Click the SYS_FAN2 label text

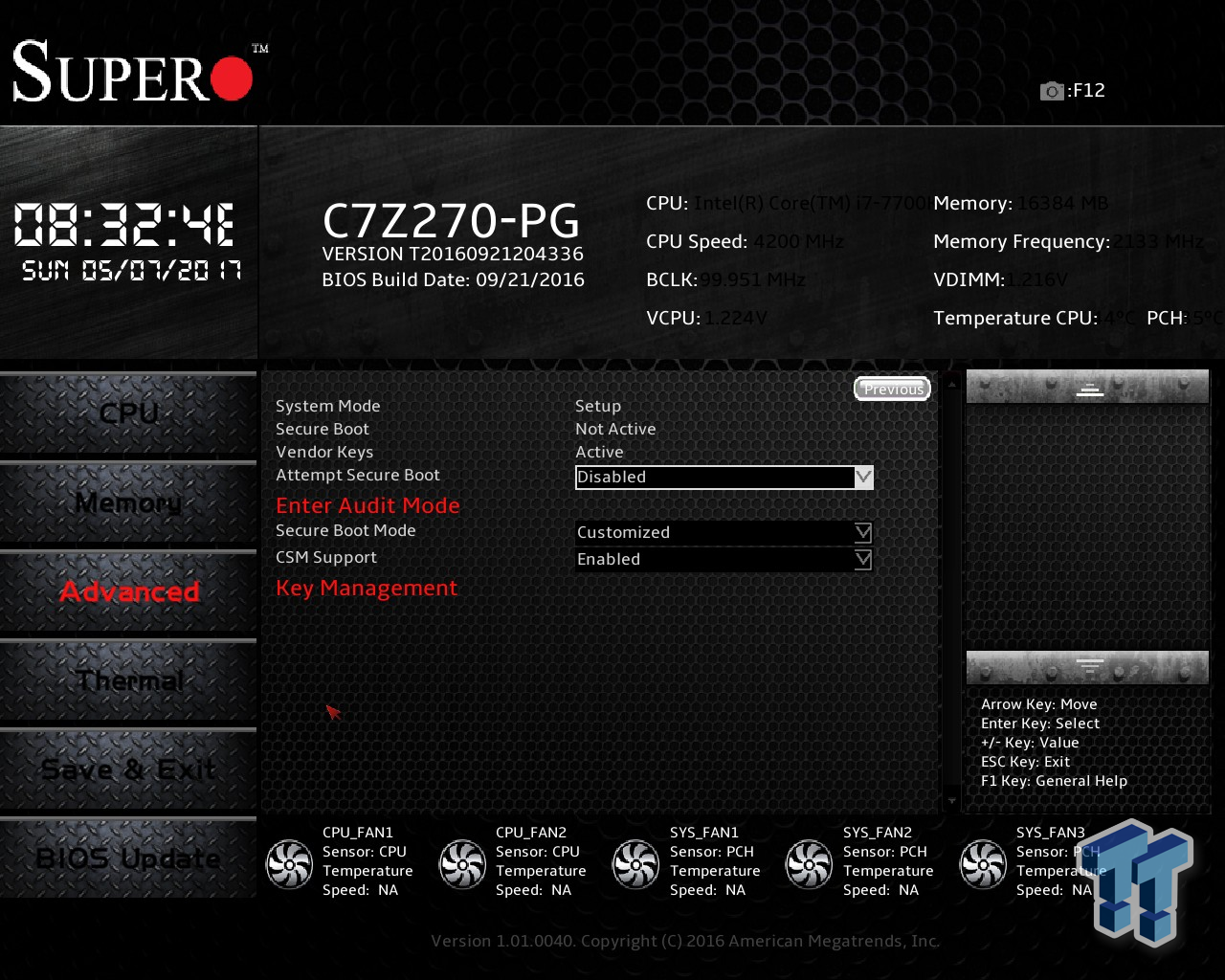click(x=878, y=833)
